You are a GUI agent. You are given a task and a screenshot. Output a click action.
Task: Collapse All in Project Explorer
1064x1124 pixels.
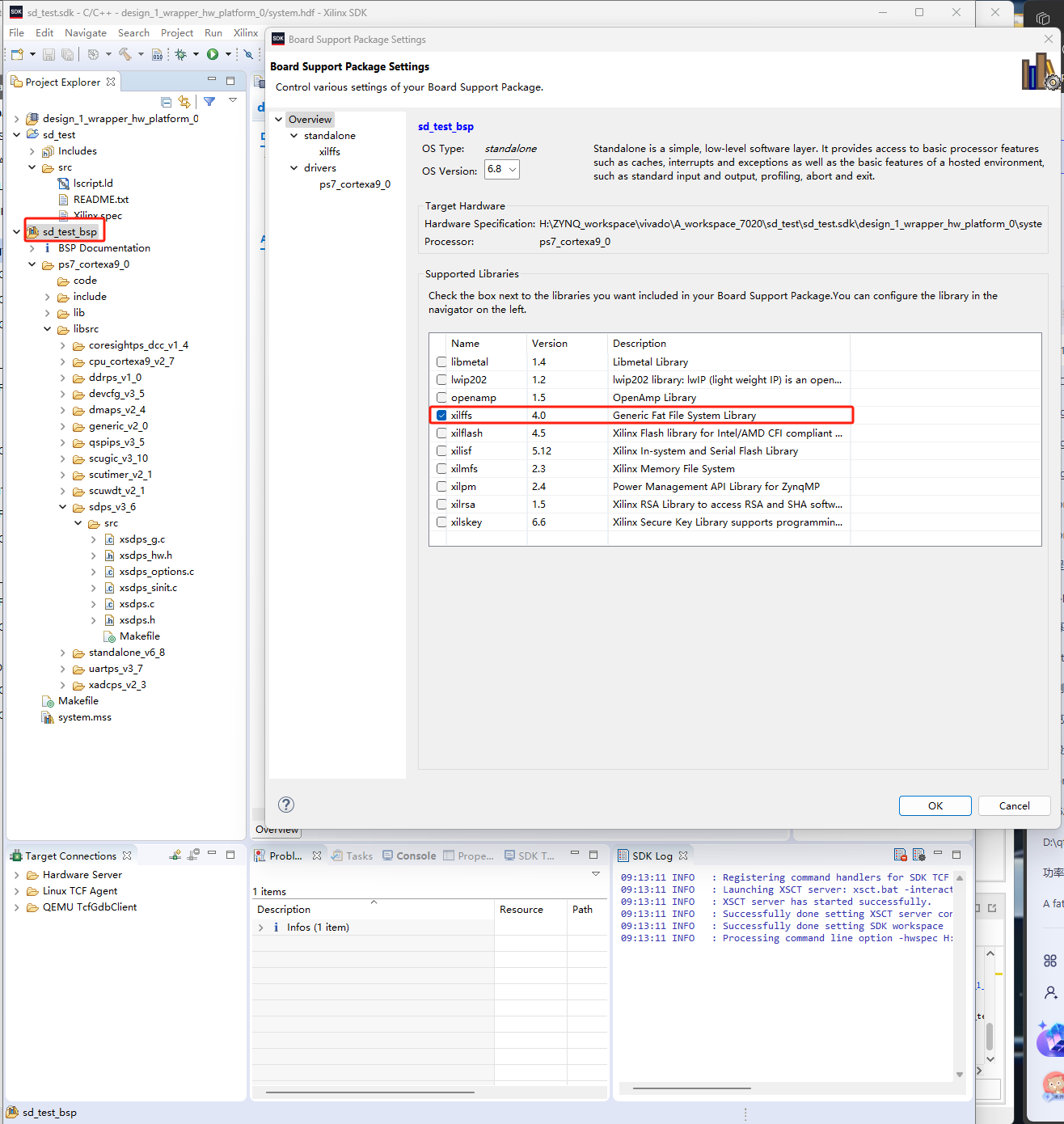pos(166,102)
